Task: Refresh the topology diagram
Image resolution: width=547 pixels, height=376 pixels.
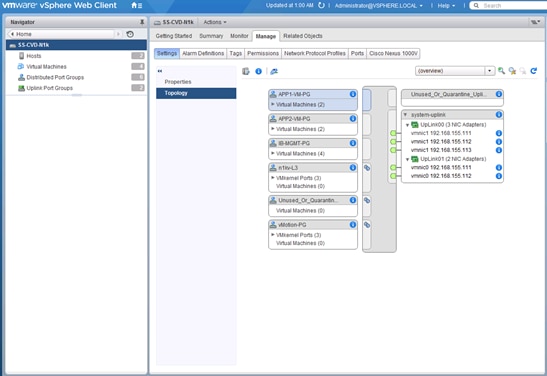Action: (x=533, y=71)
